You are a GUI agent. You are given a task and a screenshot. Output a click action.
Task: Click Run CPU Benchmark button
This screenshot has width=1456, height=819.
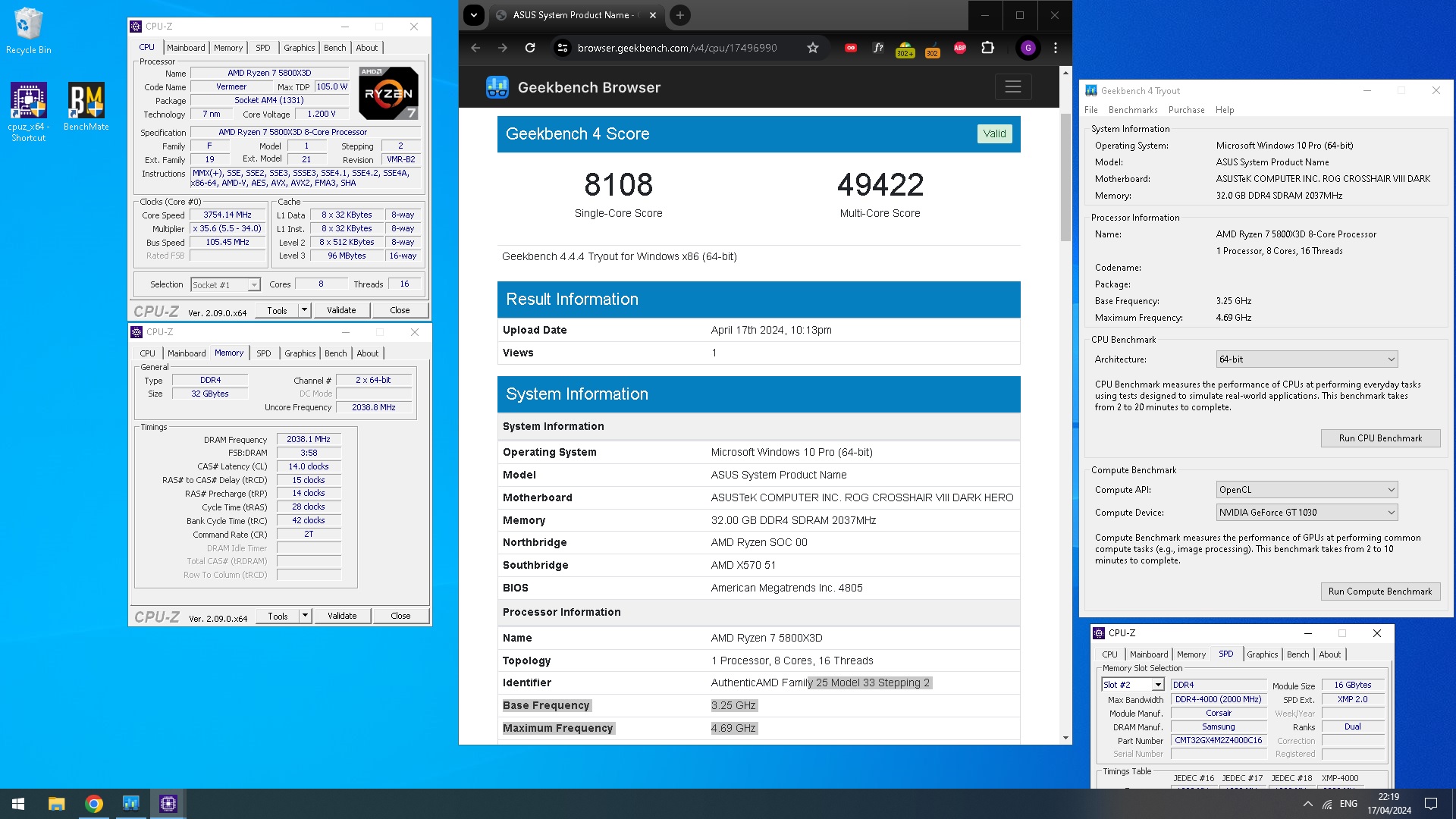coord(1380,438)
